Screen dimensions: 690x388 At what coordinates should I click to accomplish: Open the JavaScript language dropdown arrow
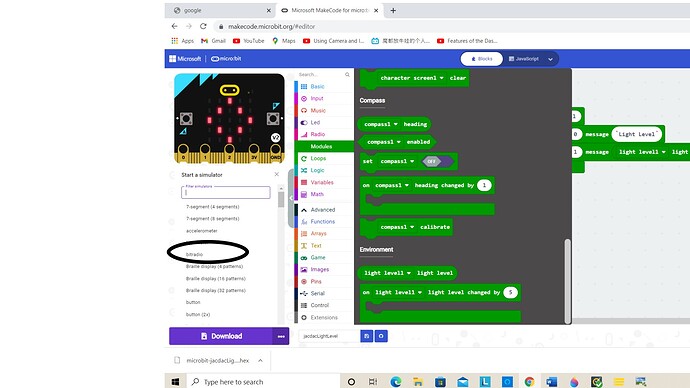[551, 59]
